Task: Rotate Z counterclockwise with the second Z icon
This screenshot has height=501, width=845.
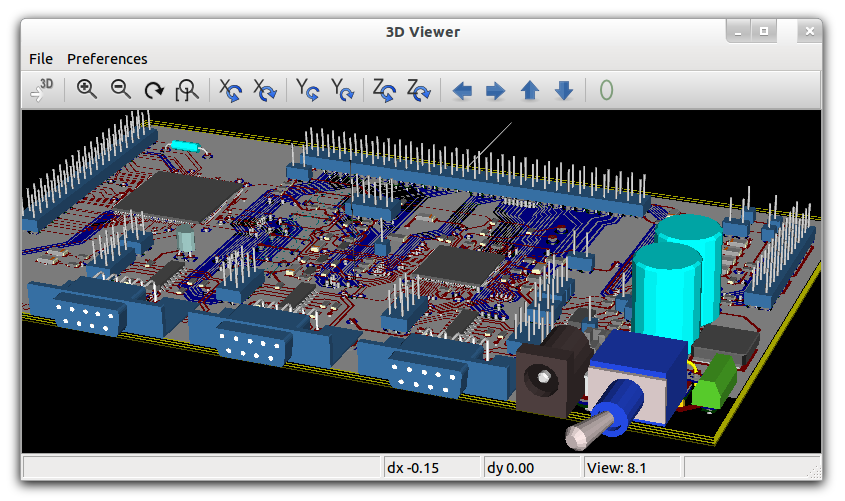Action: (419, 90)
